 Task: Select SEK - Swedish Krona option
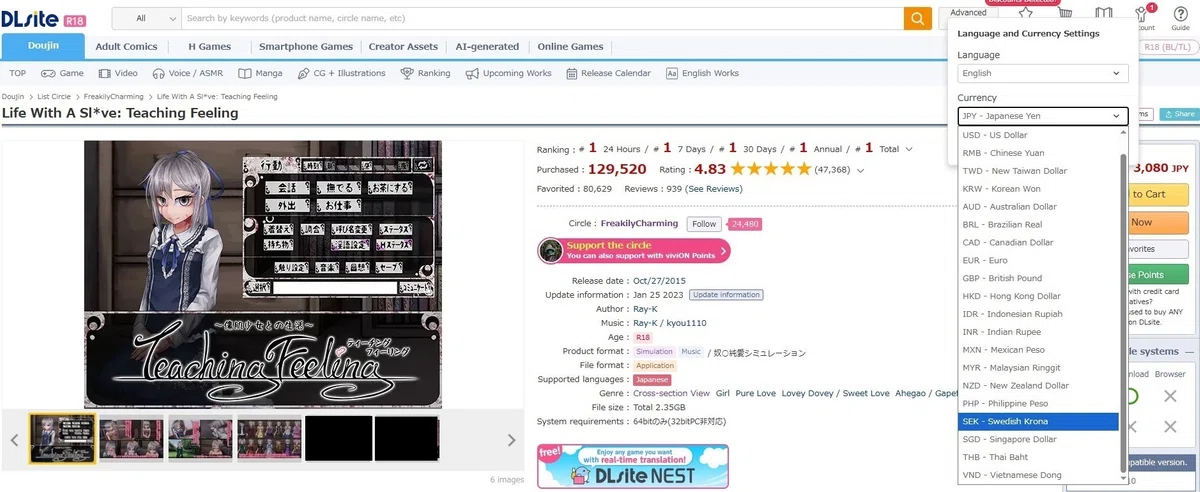tap(1038, 421)
